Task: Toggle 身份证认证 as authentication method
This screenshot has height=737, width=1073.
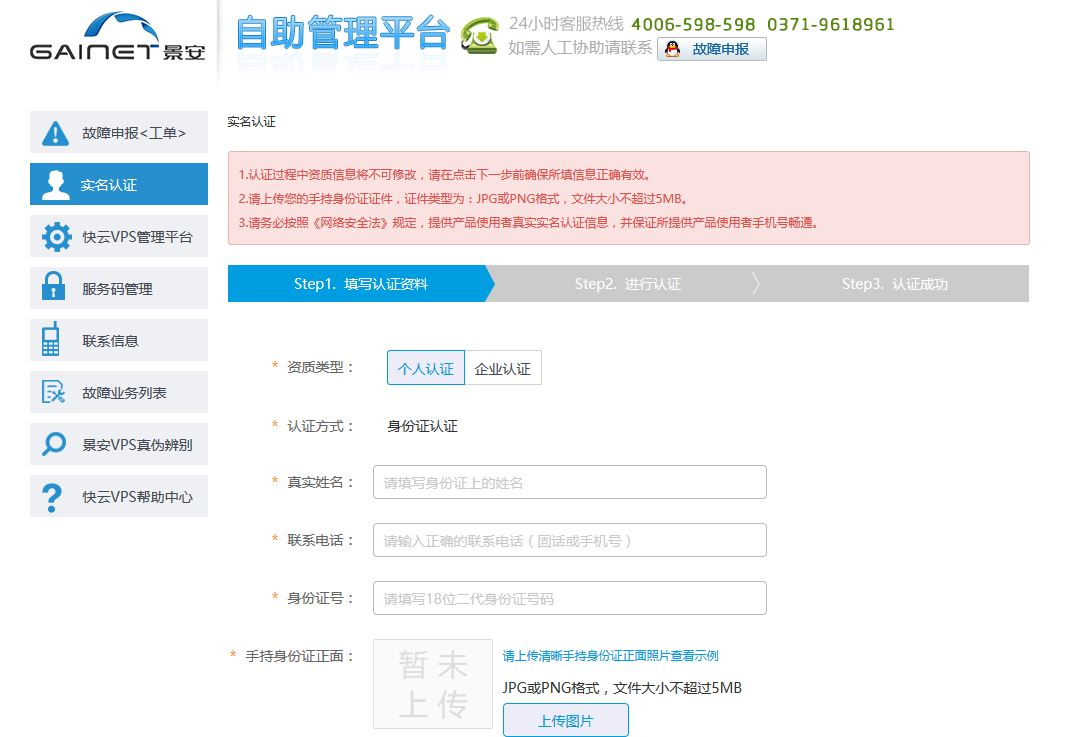Action: (x=423, y=425)
